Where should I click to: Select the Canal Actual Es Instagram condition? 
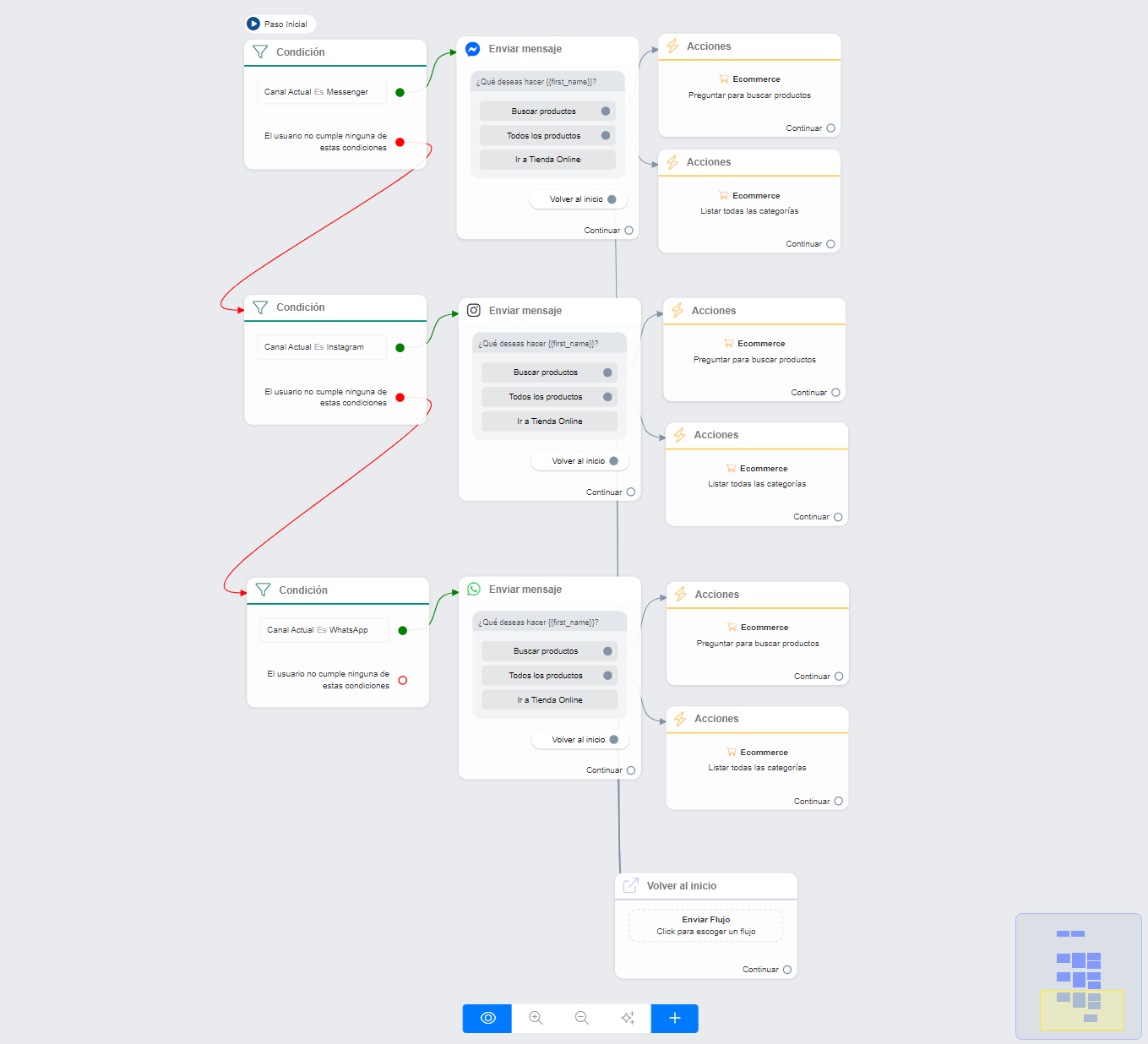(322, 347)
